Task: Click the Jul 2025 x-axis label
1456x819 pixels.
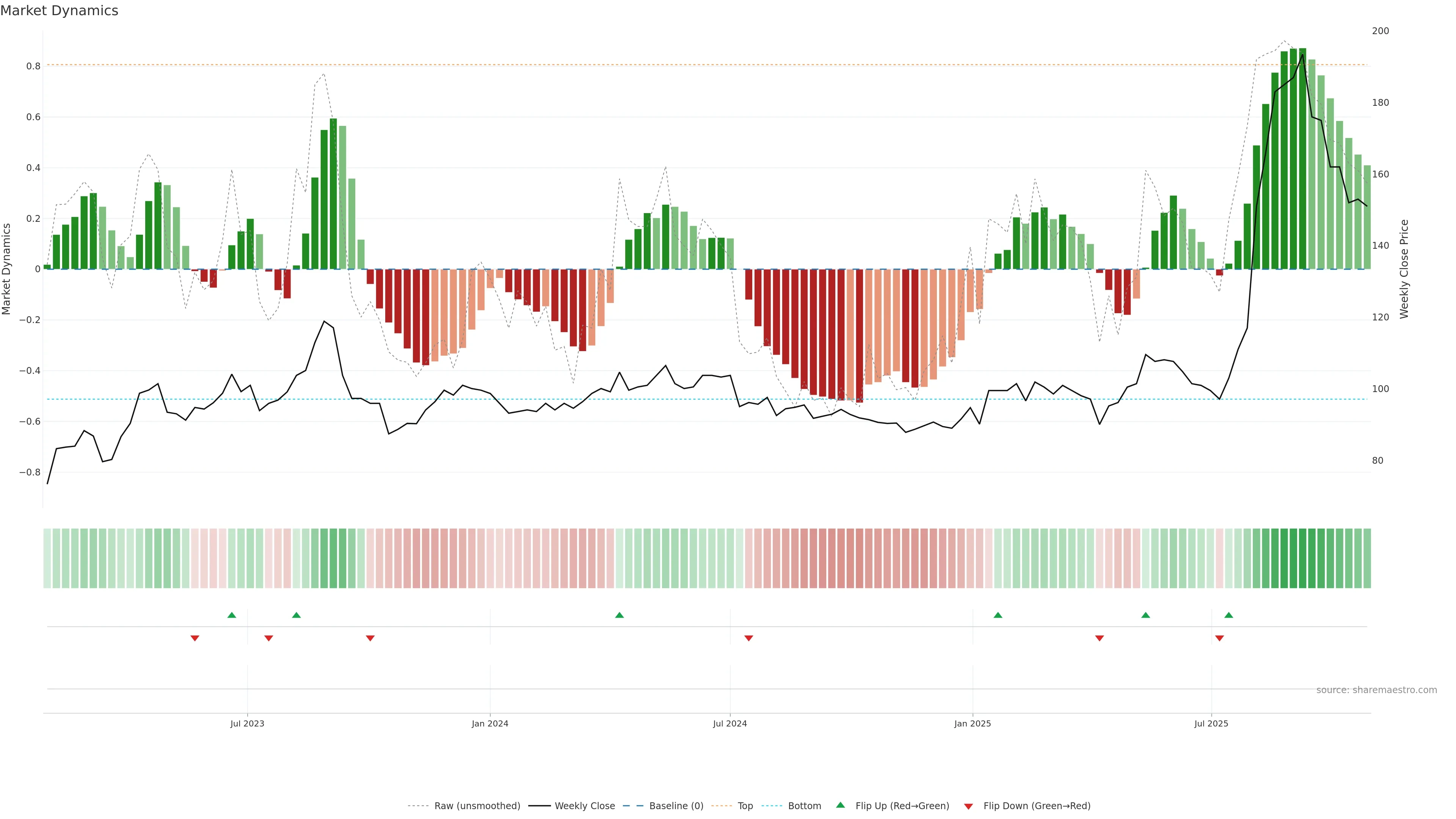Action: [1211, 723]
